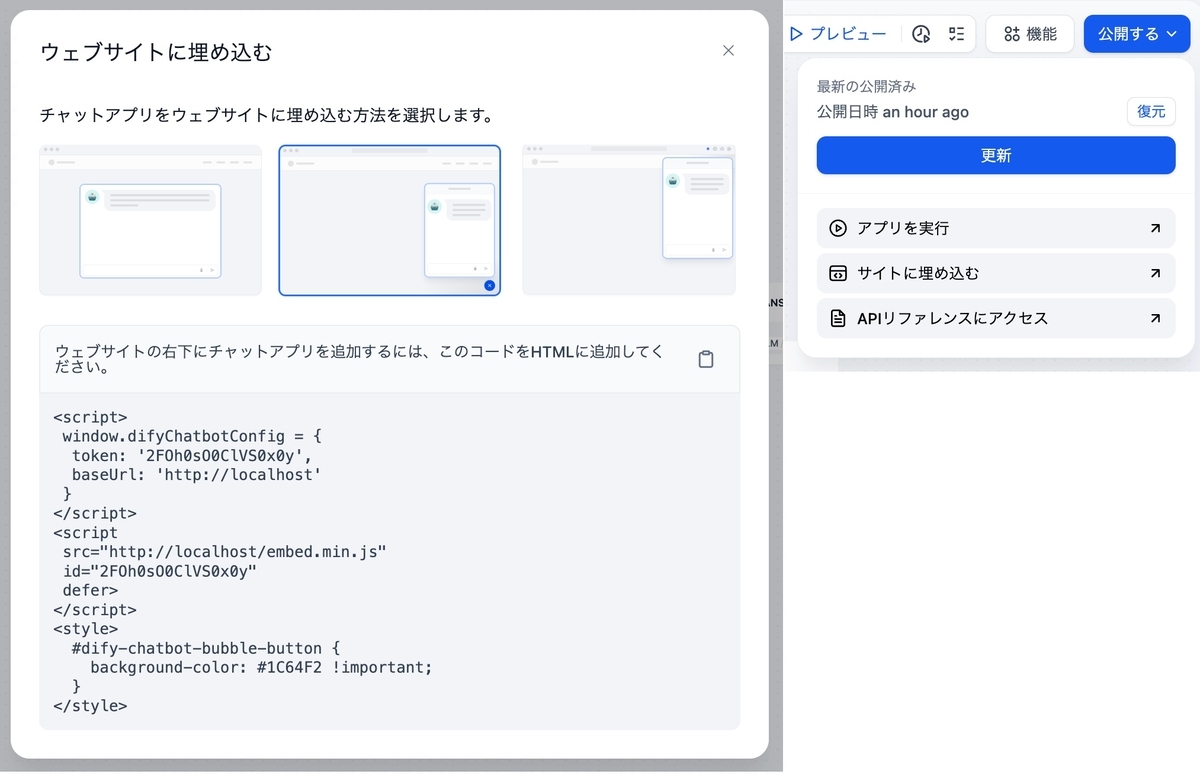Image resolution: width=1200 pixels, height=774 pixels.
Task: Click the document icon of APIリファレンスにアクセス
Action: click(838, 318)
